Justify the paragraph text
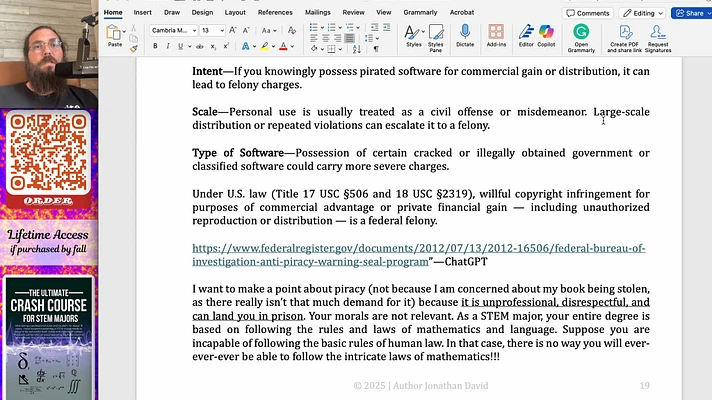This screenshot has height=400, width=712. point(349,39)
